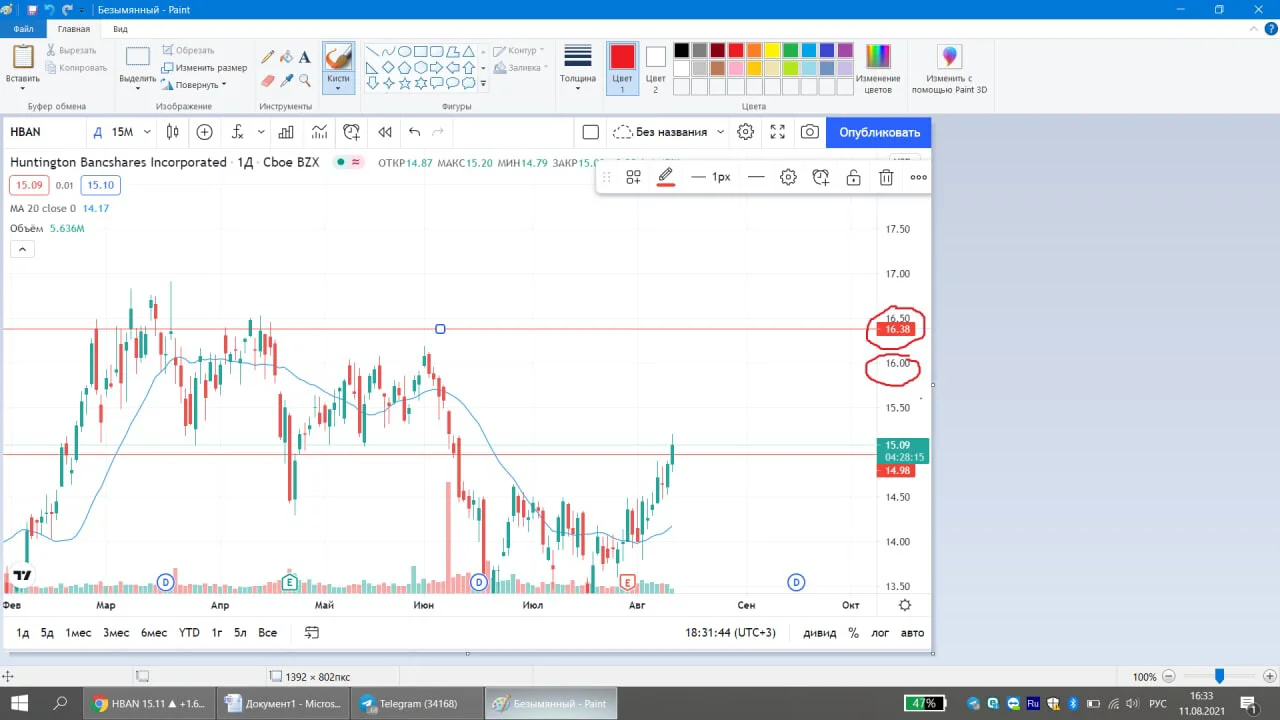Image resolution: width=1280 pixels, height=720 pixels.
Task: Choose the Diamond shape
Action: 388,68
